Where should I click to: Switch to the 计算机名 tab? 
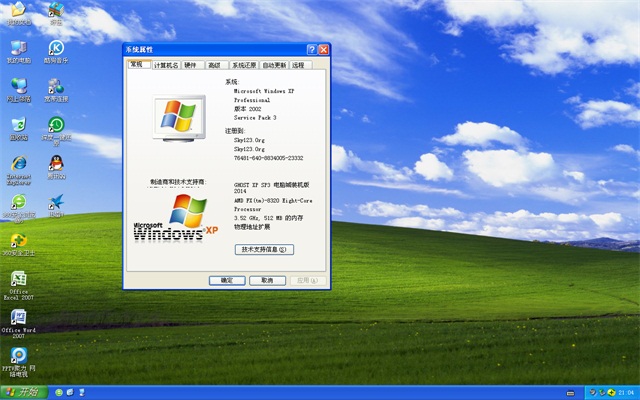[x=166, y=64]
